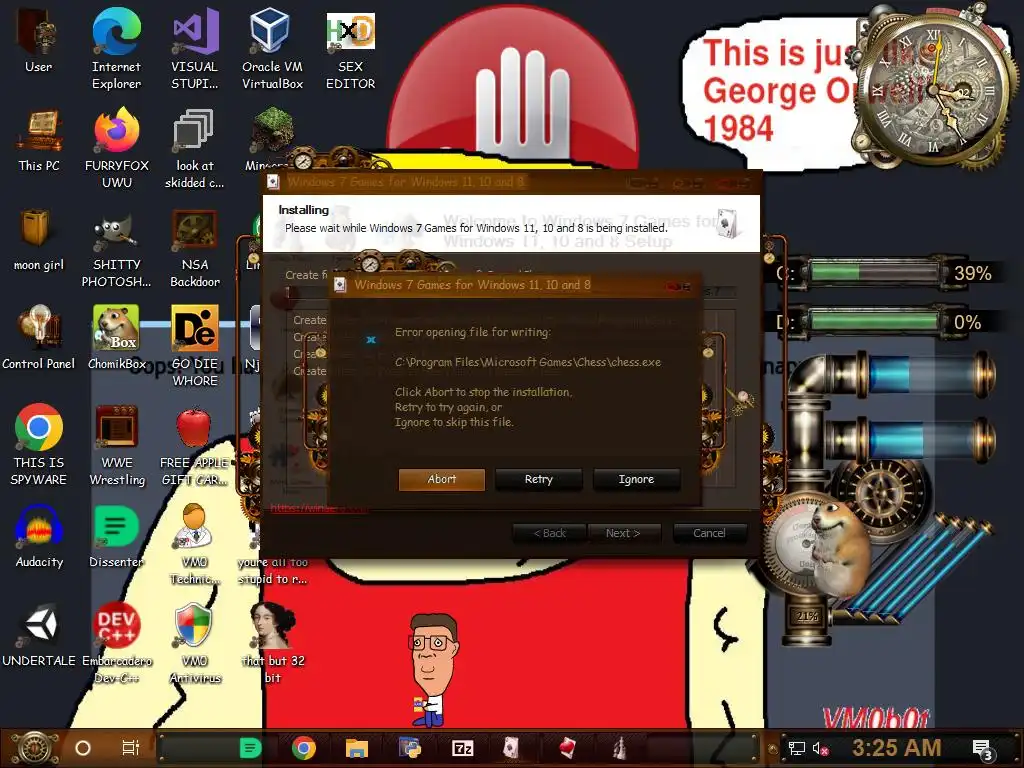Open Chrome from the taskbar
Screen dimensions: 1024x768
point(304,748)
